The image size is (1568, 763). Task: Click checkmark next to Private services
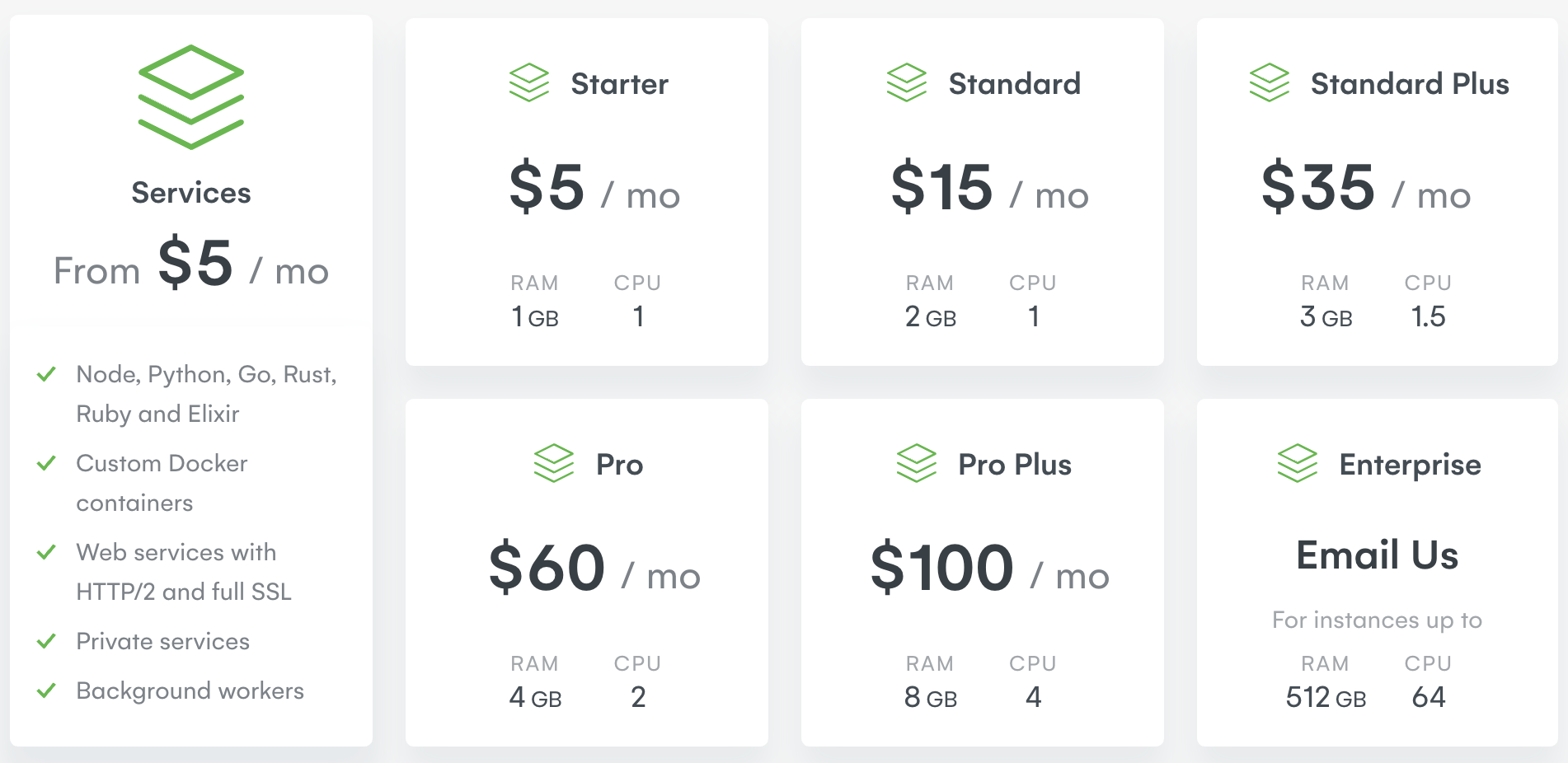click(47, 641)
